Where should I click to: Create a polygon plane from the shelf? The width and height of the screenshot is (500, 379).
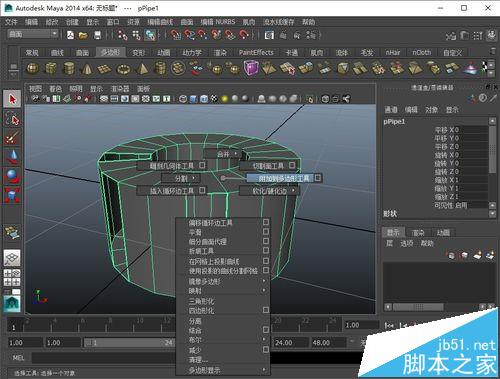(104, 69)
